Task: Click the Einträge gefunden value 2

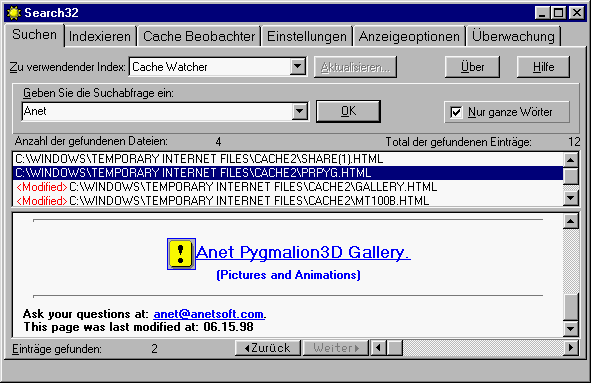Action: coord(155,349)
